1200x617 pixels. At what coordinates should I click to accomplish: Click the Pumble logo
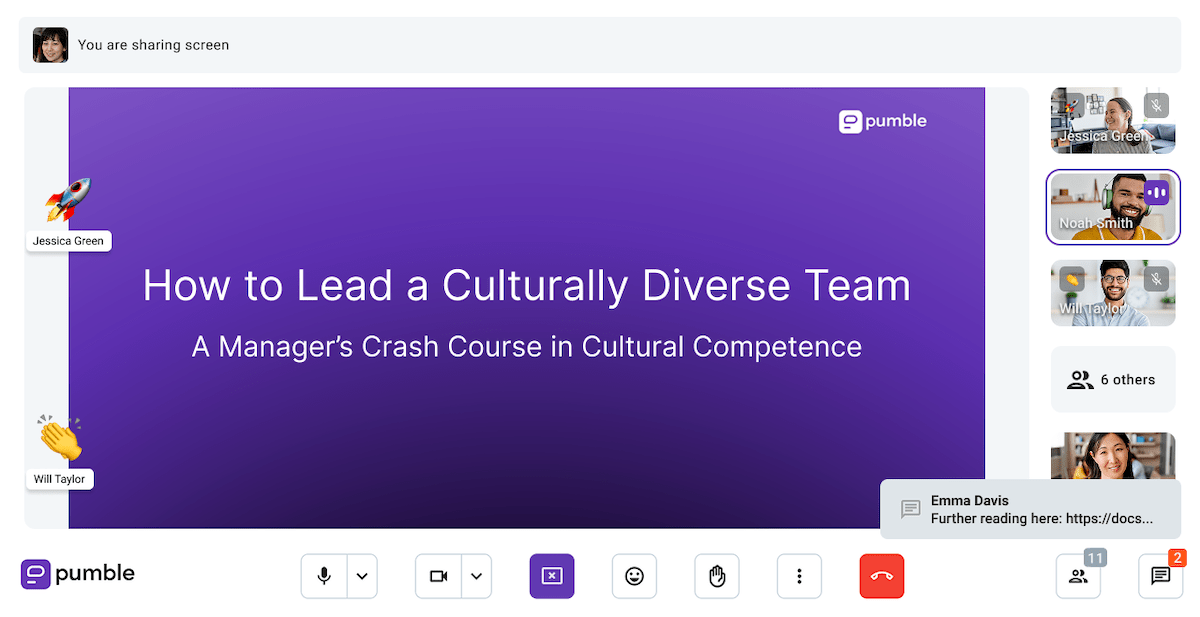[76, 573]
